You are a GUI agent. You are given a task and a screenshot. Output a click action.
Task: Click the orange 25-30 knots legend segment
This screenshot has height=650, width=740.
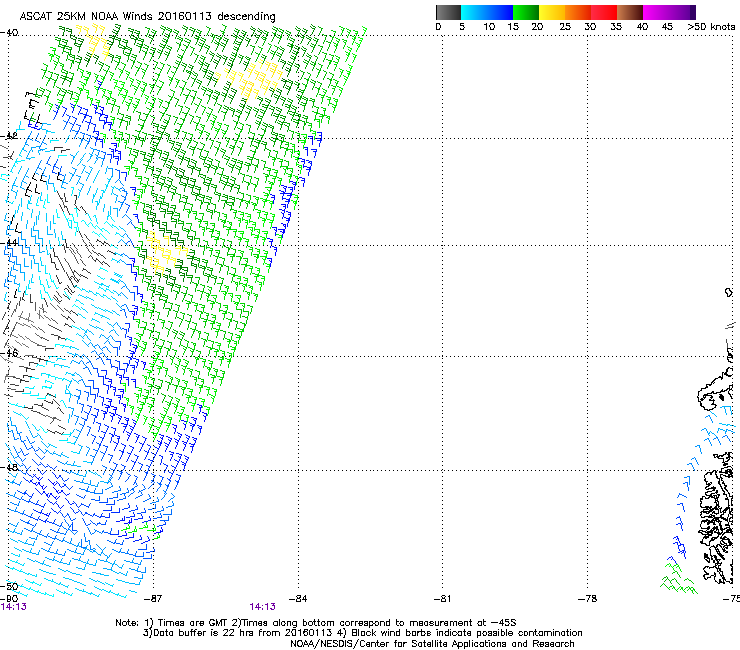pyautogui.click(x=578, y=12)
